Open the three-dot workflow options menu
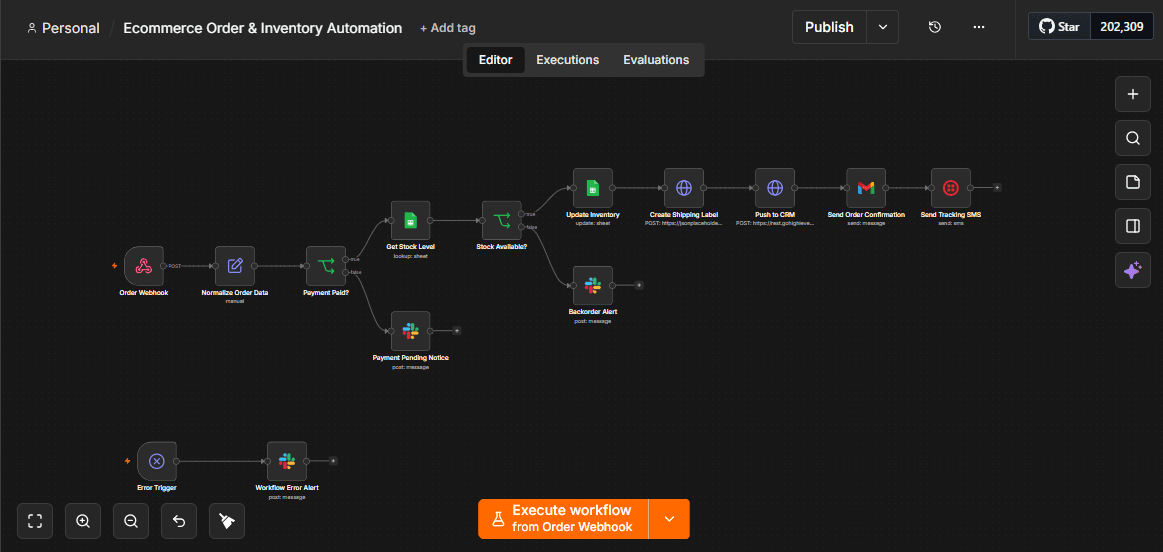 [x=979, y=27]
